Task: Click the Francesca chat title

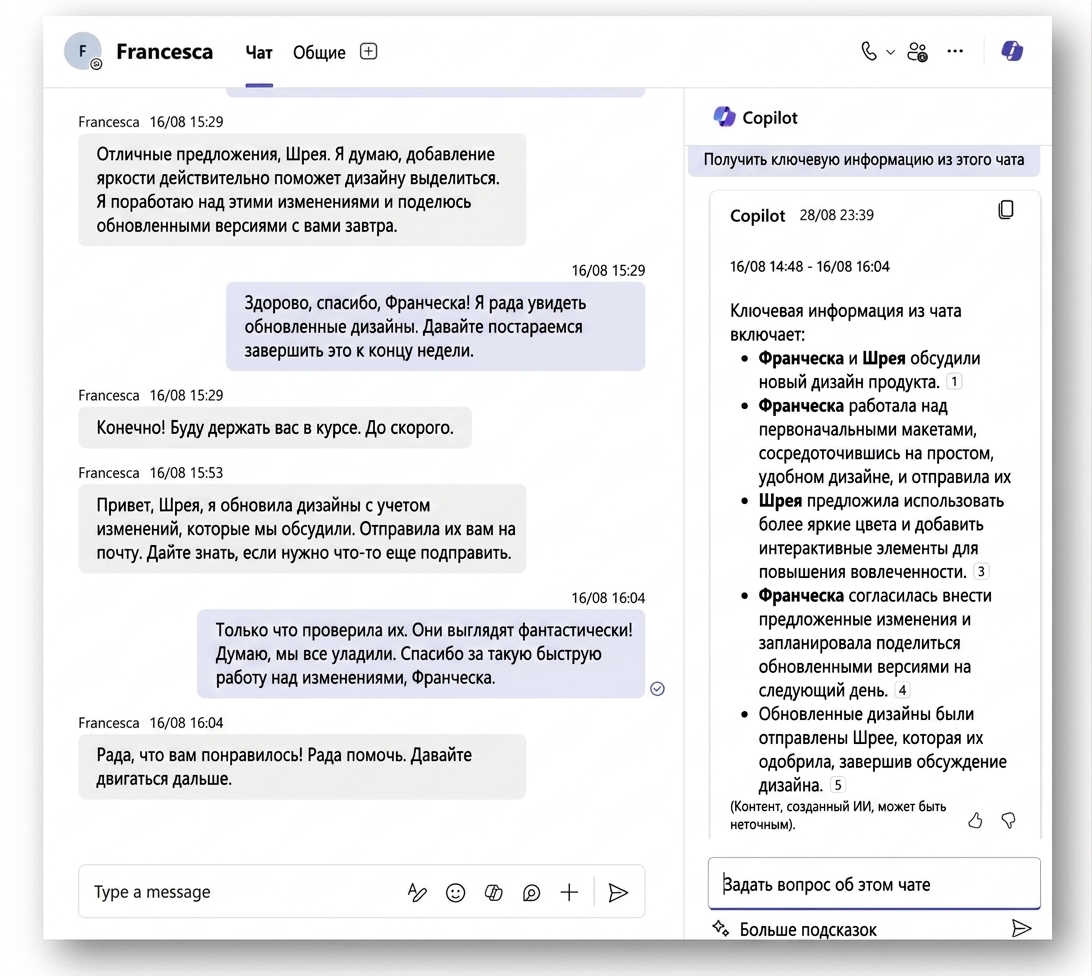Action: (x=164, y=52)
